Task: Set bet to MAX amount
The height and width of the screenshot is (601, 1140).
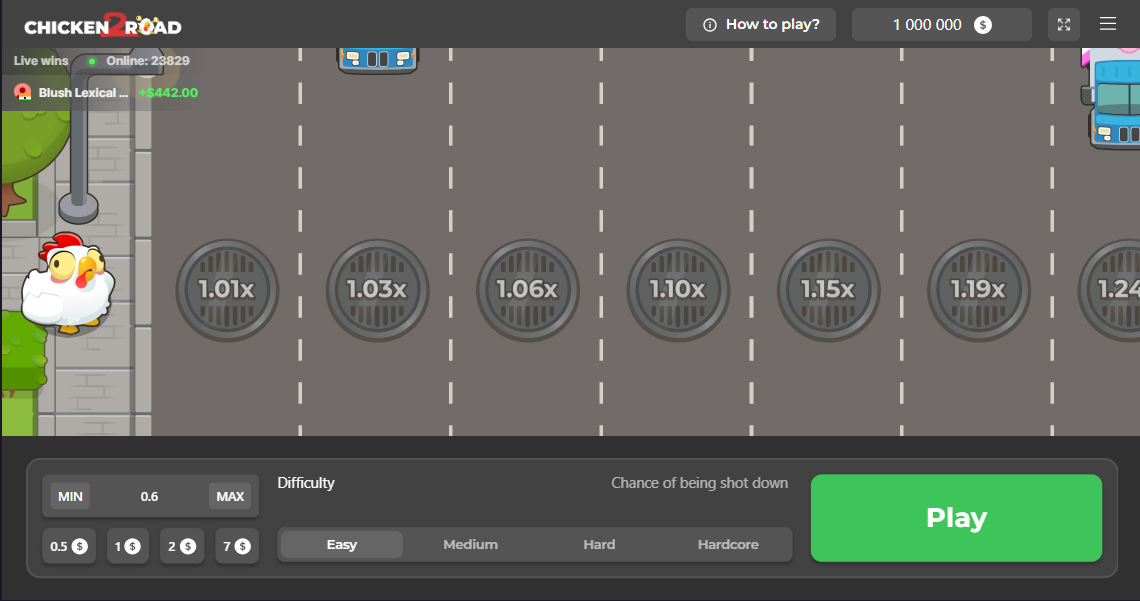Action: tap(230, 497)
